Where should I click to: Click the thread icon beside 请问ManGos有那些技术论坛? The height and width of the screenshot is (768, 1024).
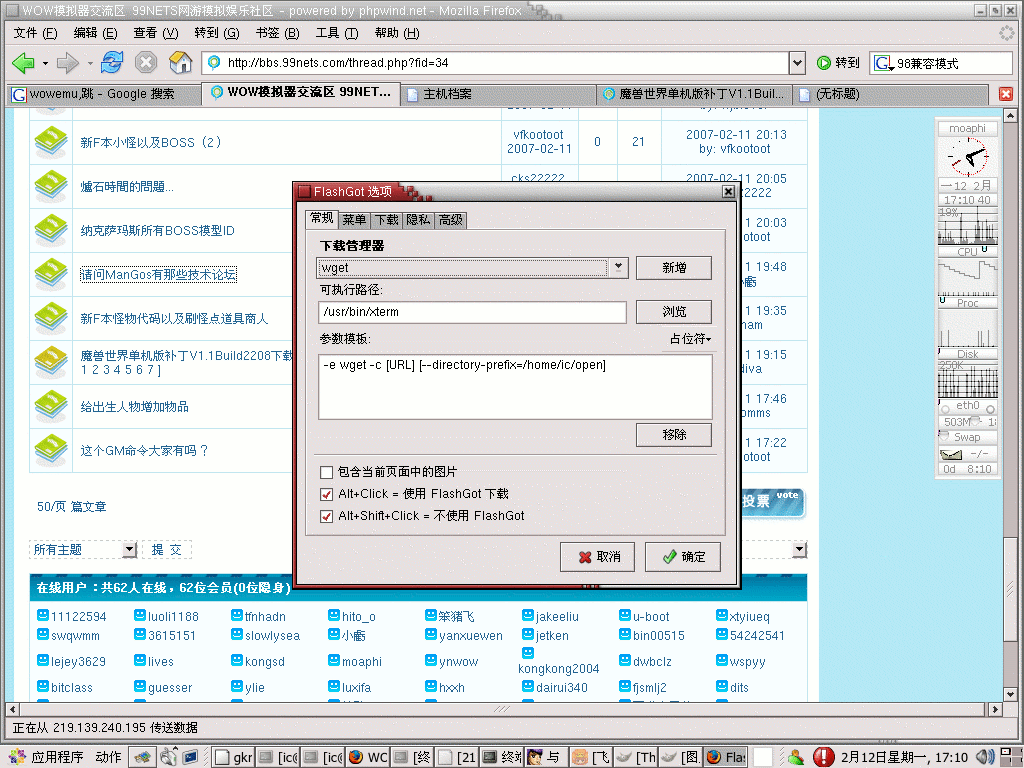tap(51, 274)
